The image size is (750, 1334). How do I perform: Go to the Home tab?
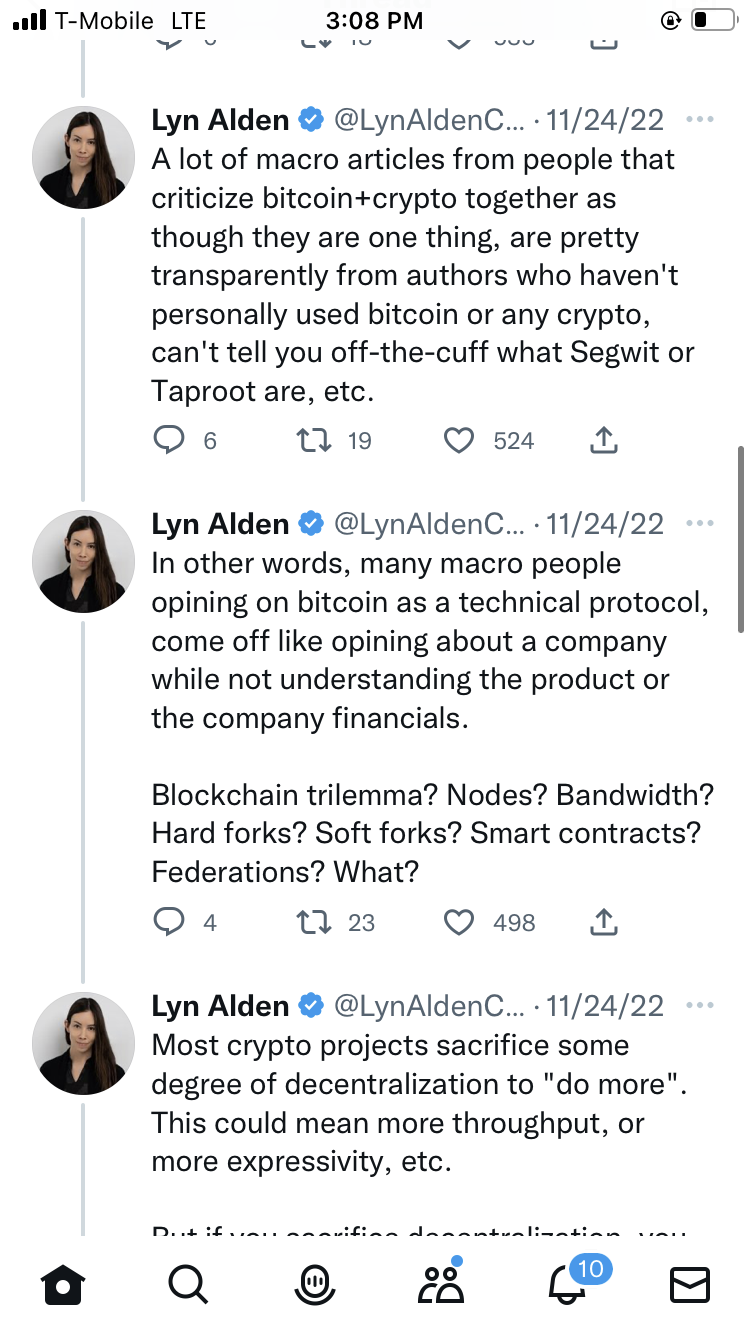coord(62,1285)
